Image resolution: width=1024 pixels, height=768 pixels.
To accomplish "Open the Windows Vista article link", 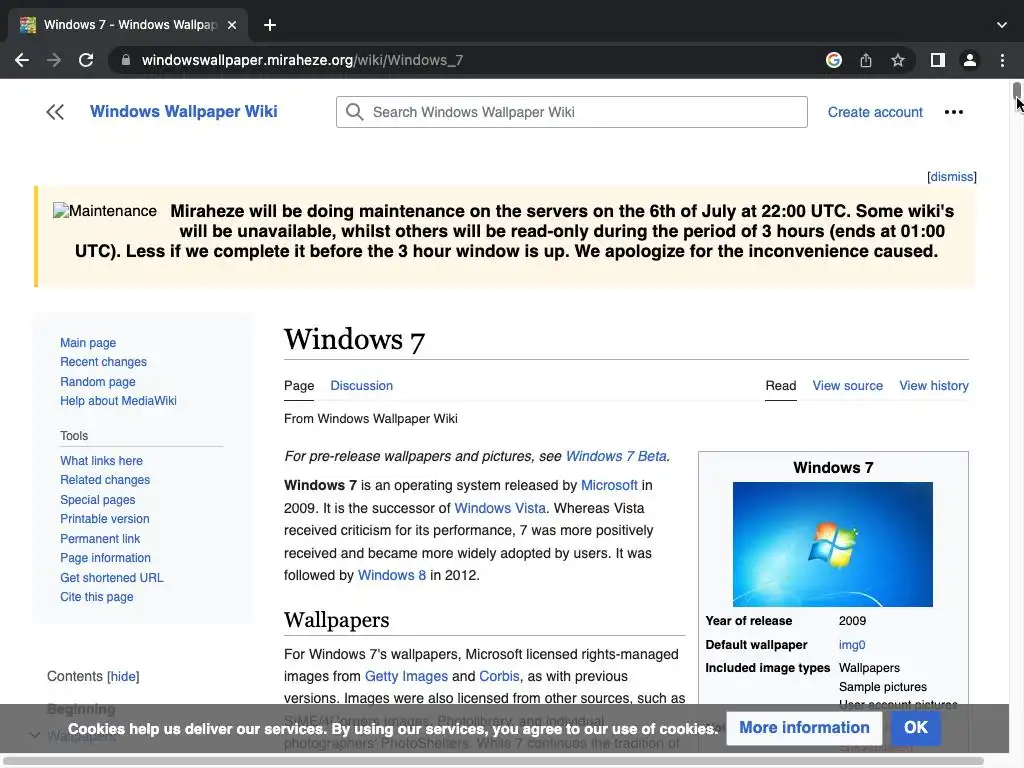I will coord(500,508).
